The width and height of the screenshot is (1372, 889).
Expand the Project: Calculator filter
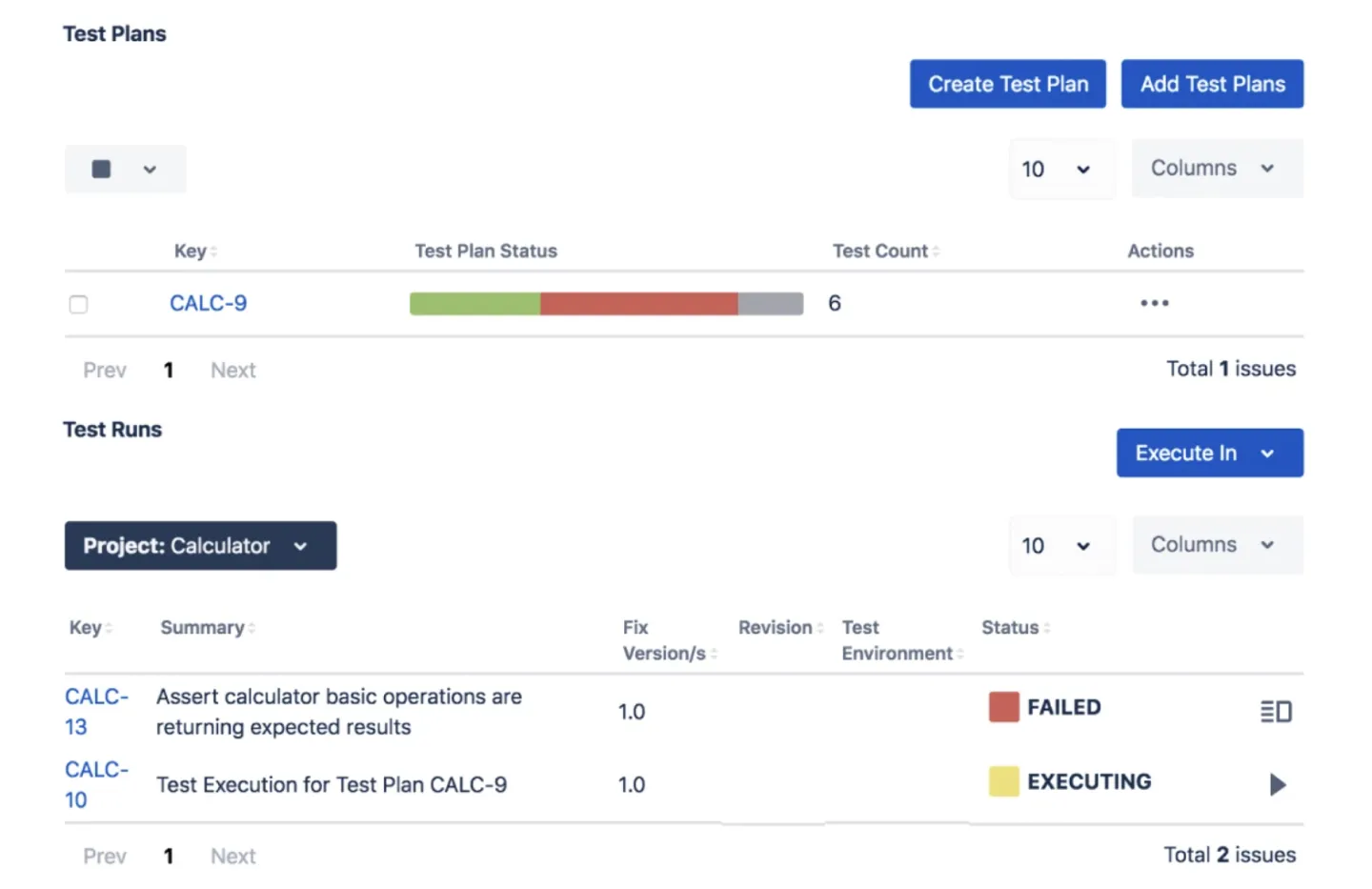pos(200,546)
